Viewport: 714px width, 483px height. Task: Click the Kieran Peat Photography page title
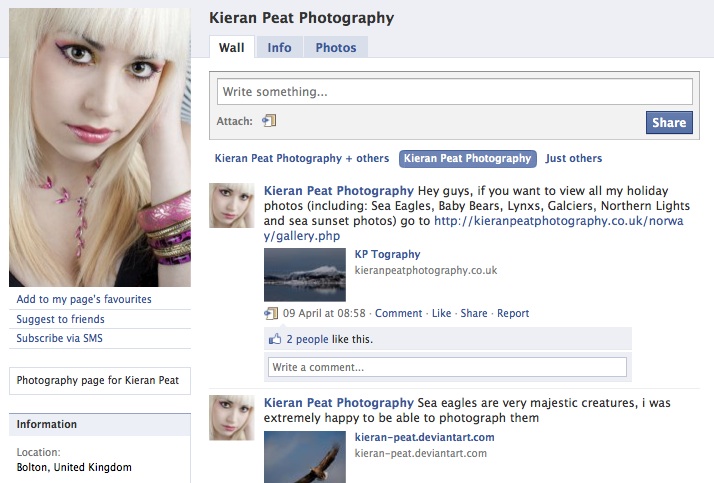301,18
